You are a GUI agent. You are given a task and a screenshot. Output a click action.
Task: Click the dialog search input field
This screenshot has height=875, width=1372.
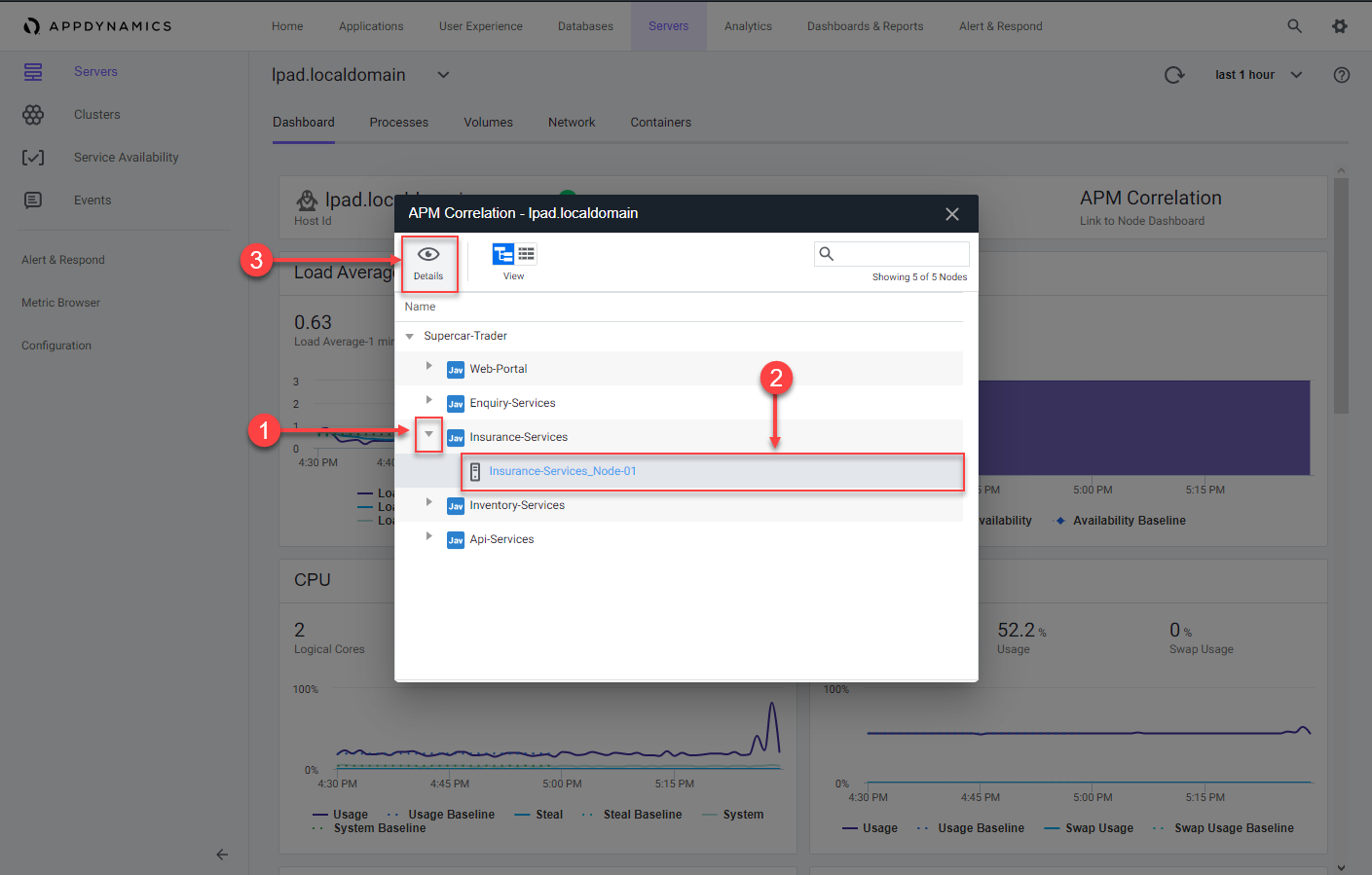(892, 254)
